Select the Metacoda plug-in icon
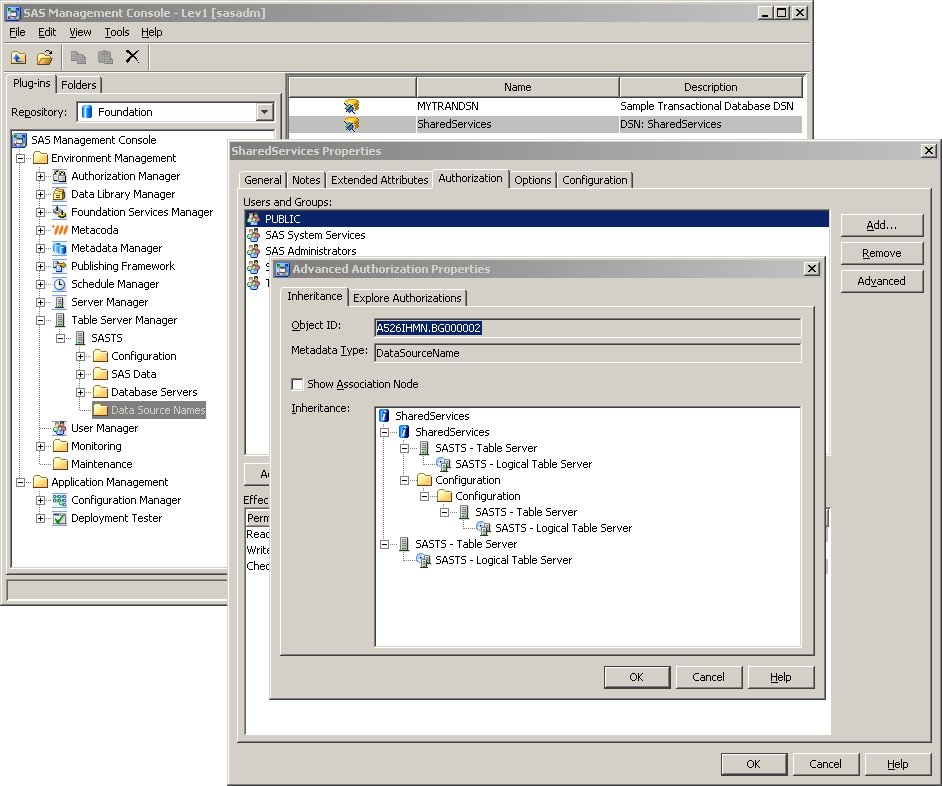Screen dimensions: 942x786 (x=59, y=230)
